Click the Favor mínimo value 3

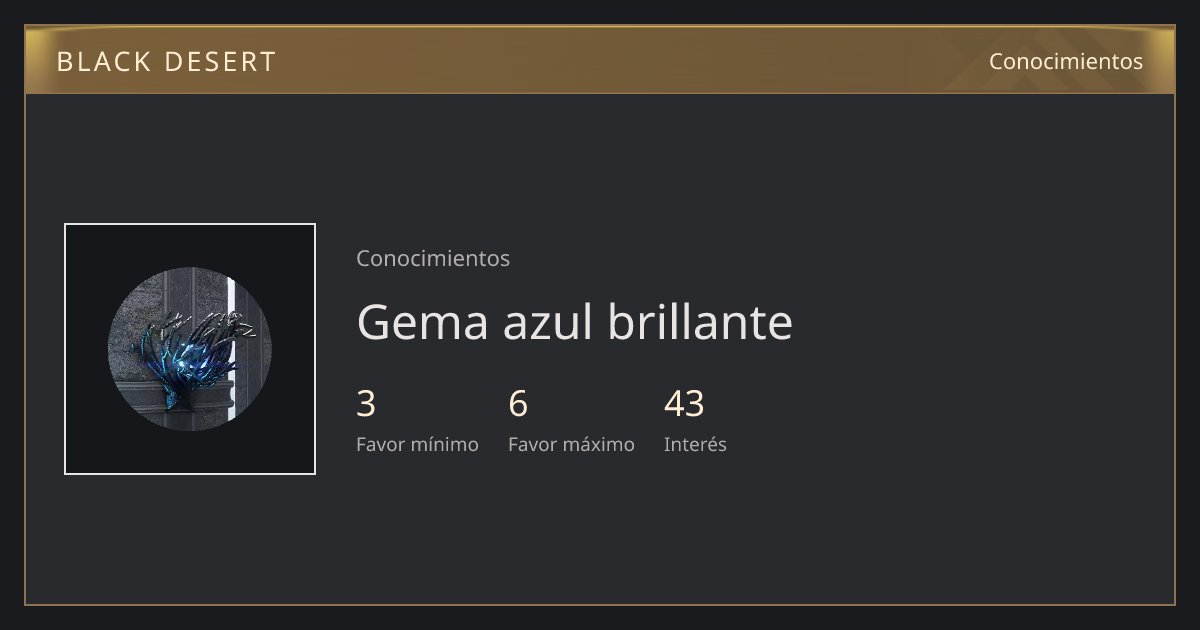[x=366, y=404]
